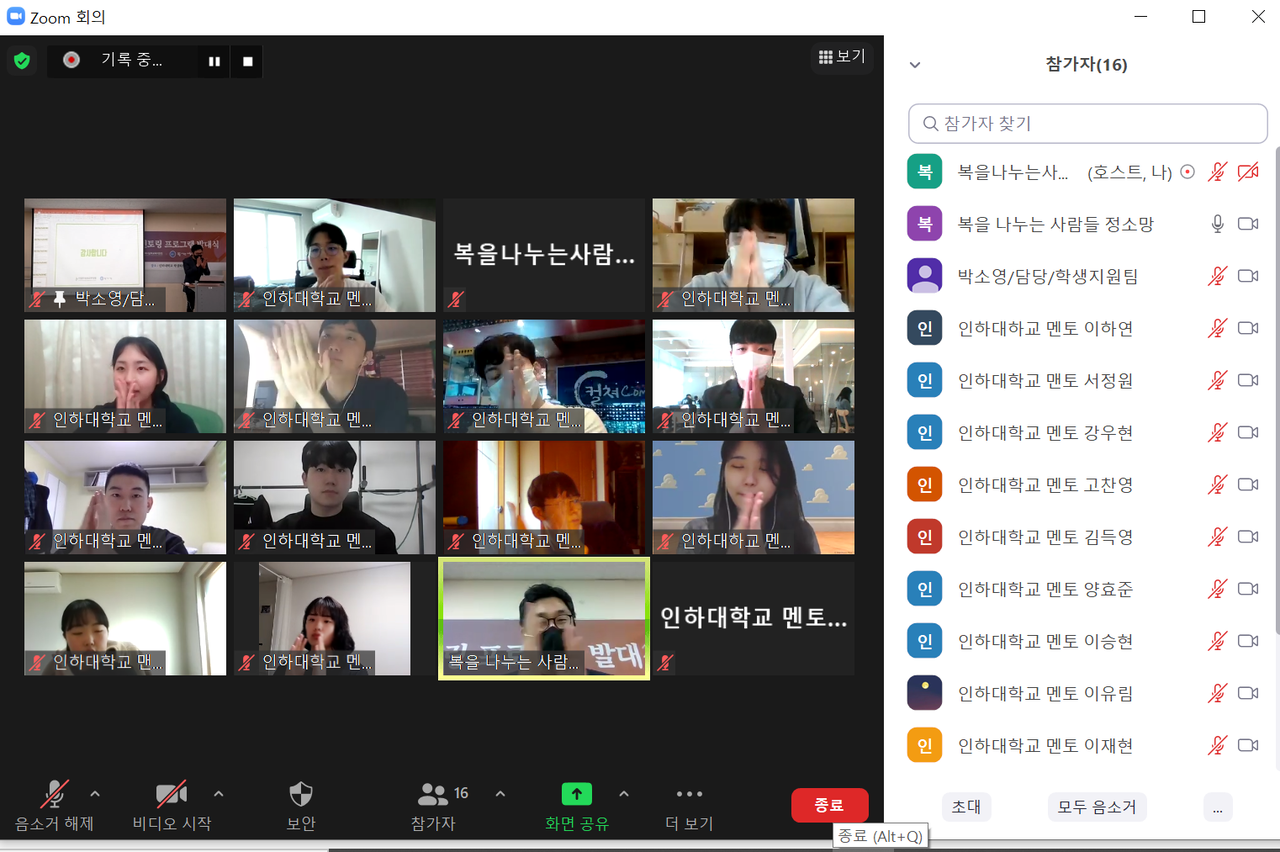Click muted mic icon for 박소영/담당/학생지원팀
Viewport: 1280px width, 852px height.
click(x=1217, y=276)
